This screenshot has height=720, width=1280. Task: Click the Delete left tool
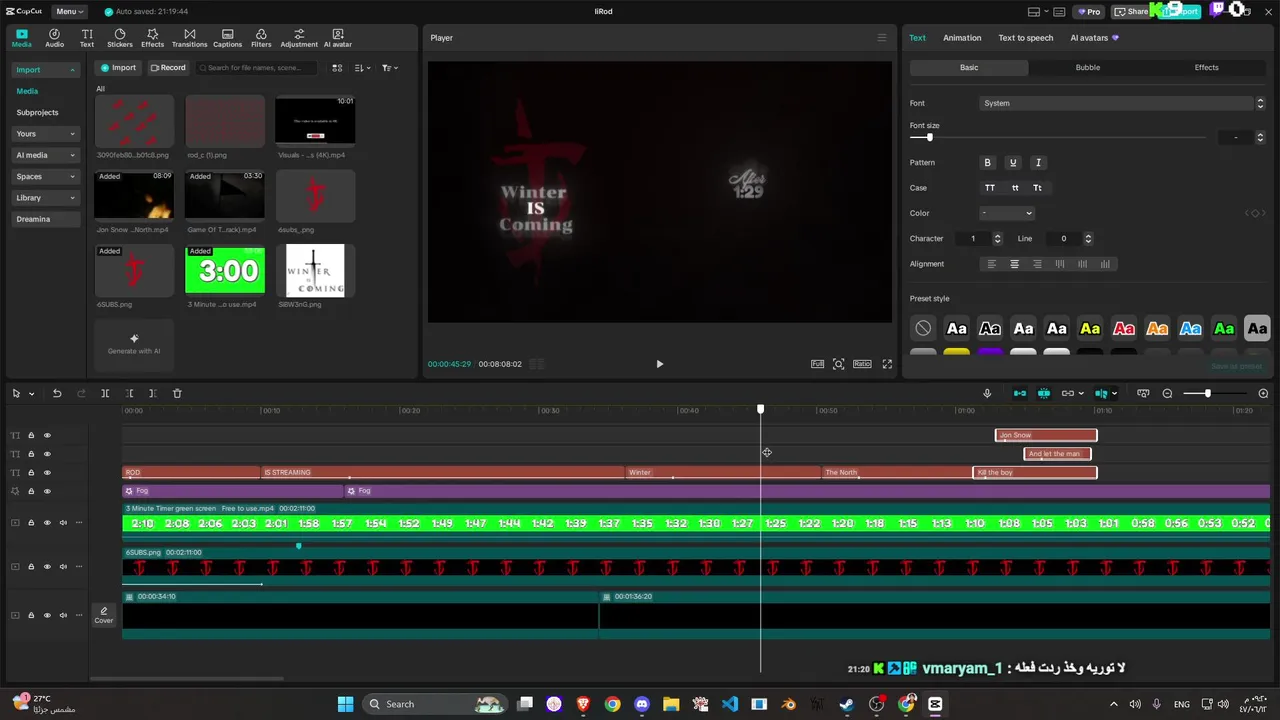pyautogui.click(x=129, y=393)
